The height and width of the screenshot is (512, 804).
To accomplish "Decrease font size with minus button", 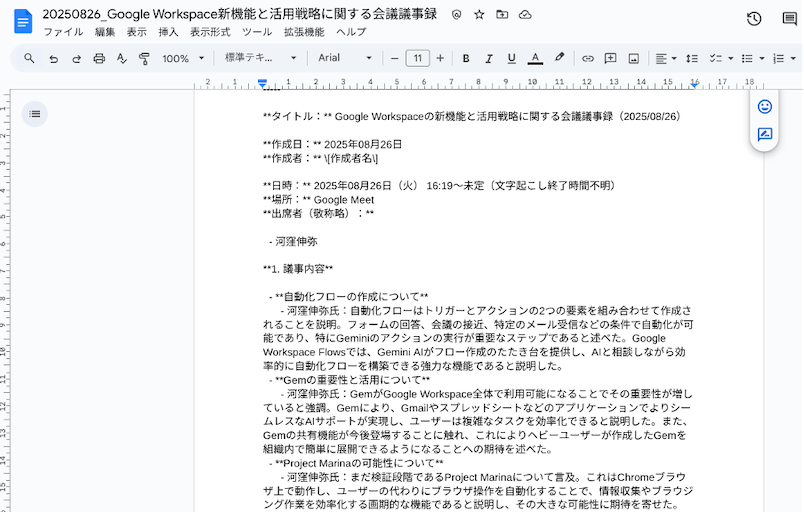I will 394,58.
